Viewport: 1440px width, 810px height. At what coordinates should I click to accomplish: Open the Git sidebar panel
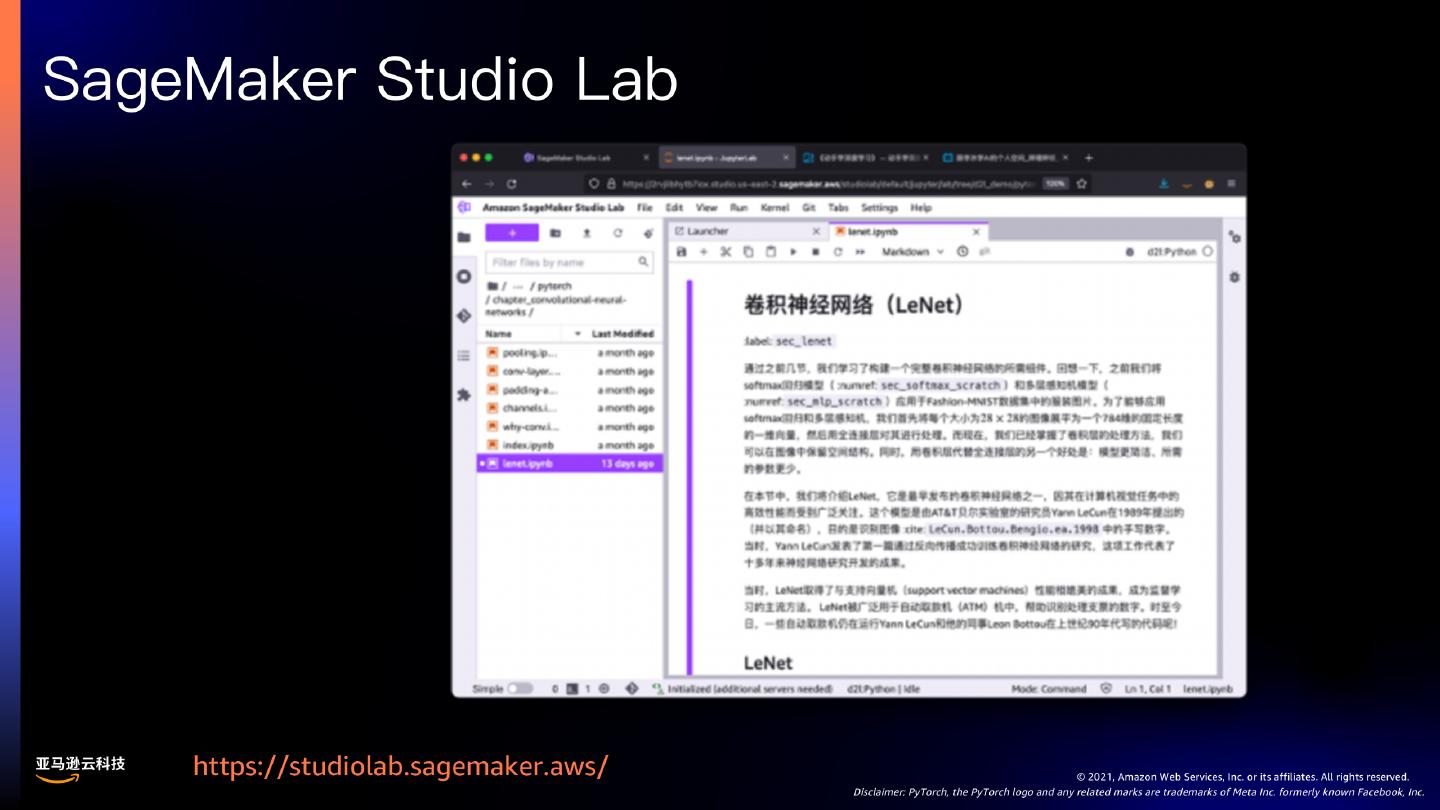pyautogui.click(x=464, y=315)
